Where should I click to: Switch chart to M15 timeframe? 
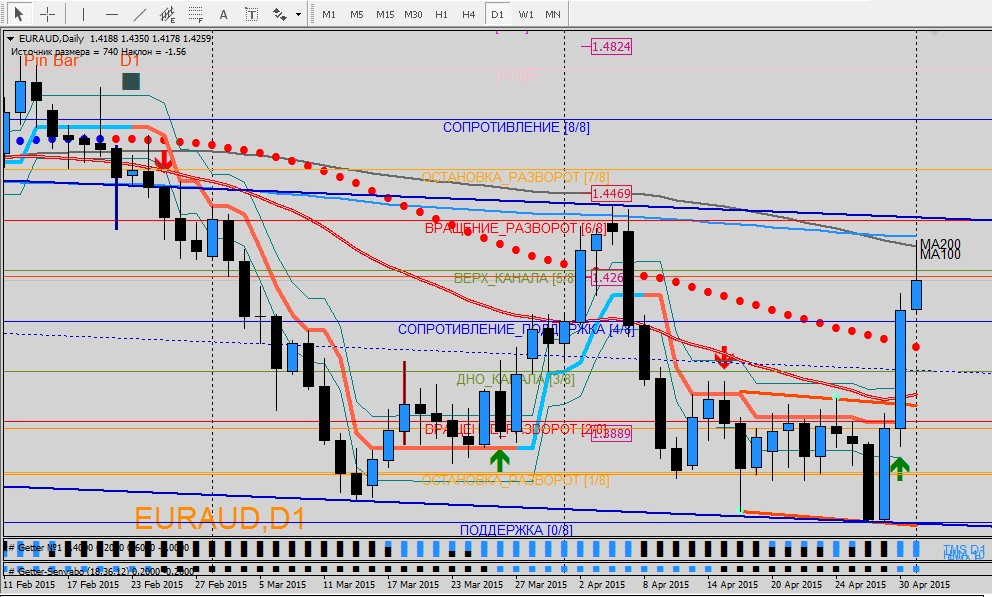pyautogui.click(x=385, y=14)
